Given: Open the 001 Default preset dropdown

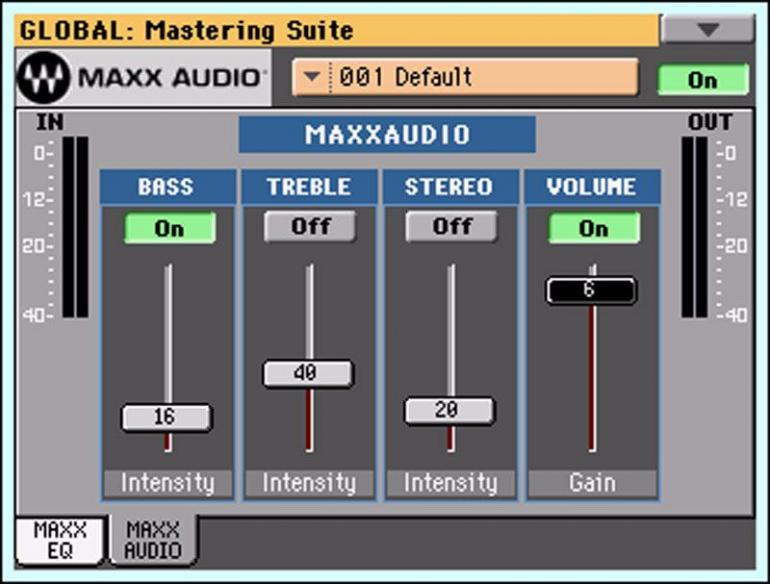Looking at the screenshot, I should [x=465, y=77].
